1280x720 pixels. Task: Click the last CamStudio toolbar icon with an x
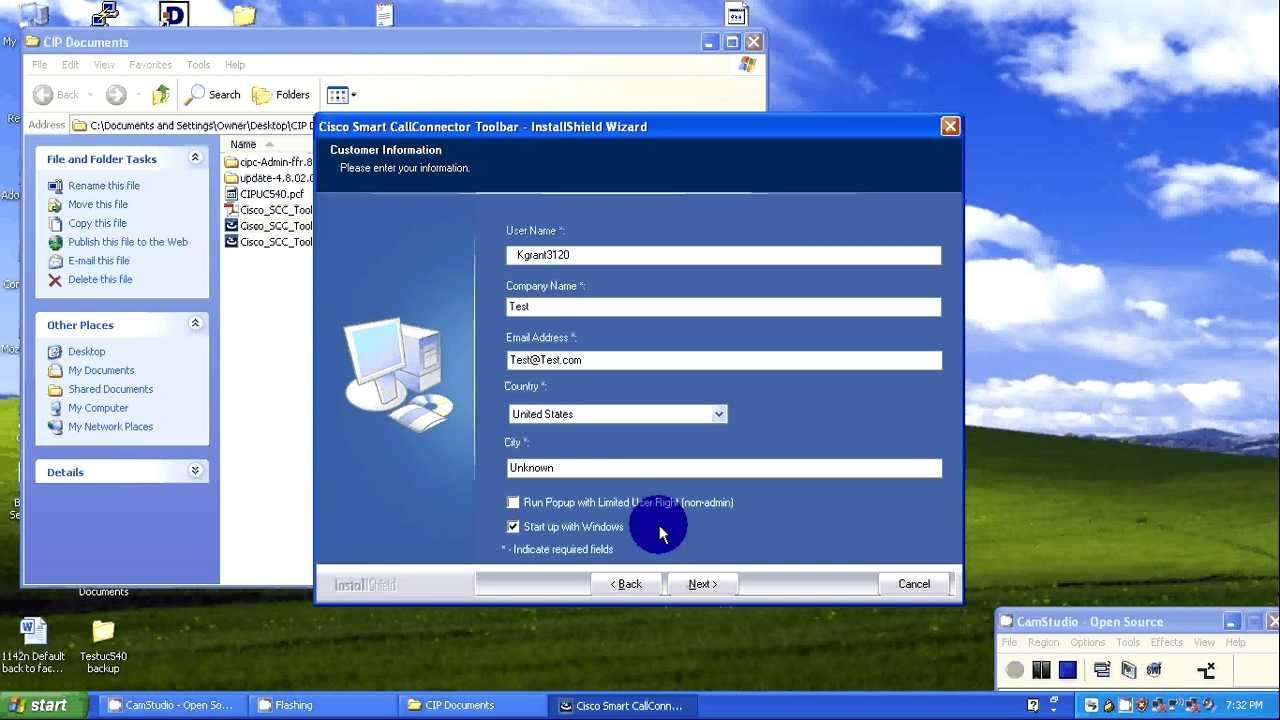pos(1206,670)
